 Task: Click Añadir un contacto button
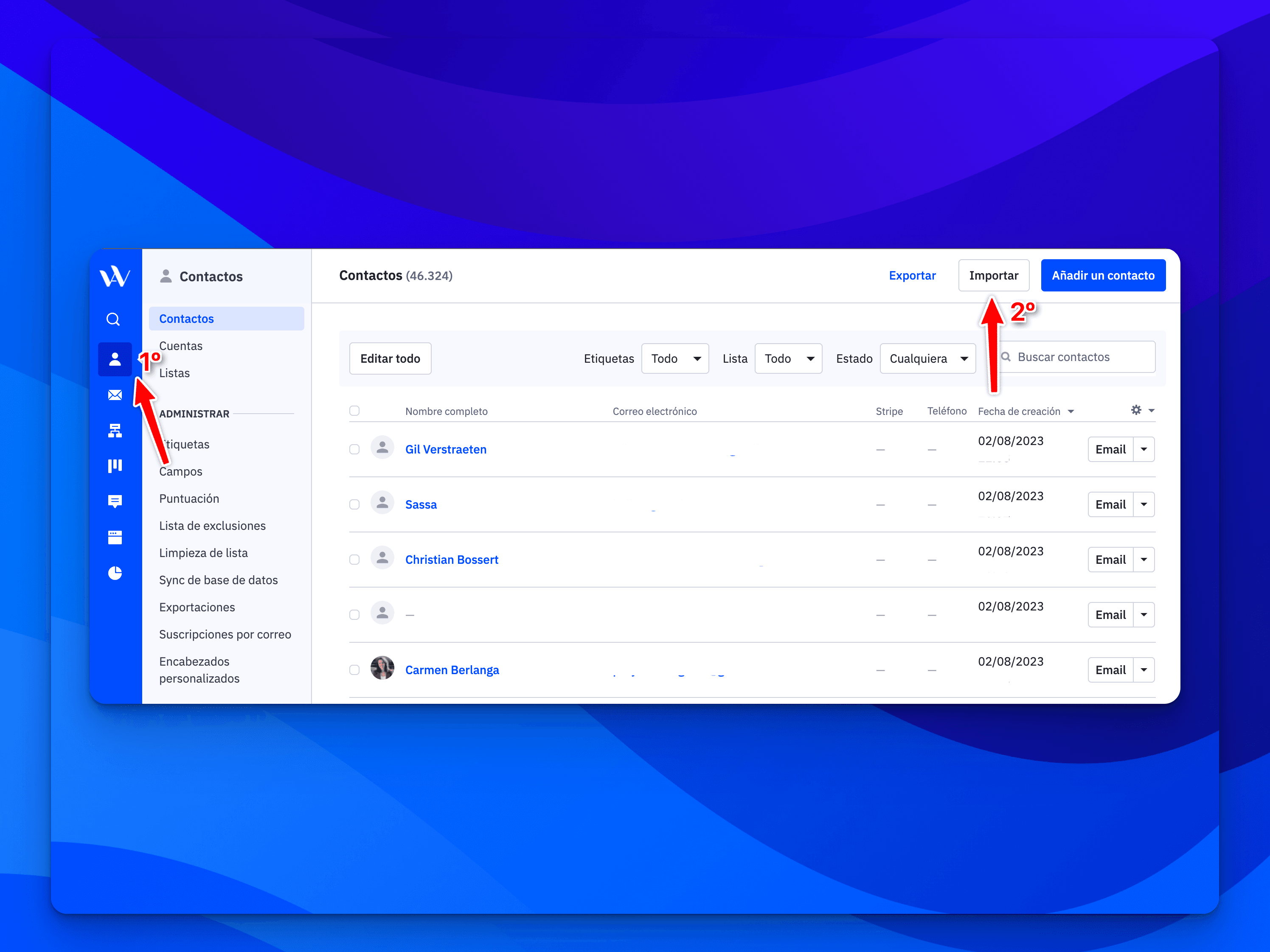pyautogui.click(x=1103, y=275)
